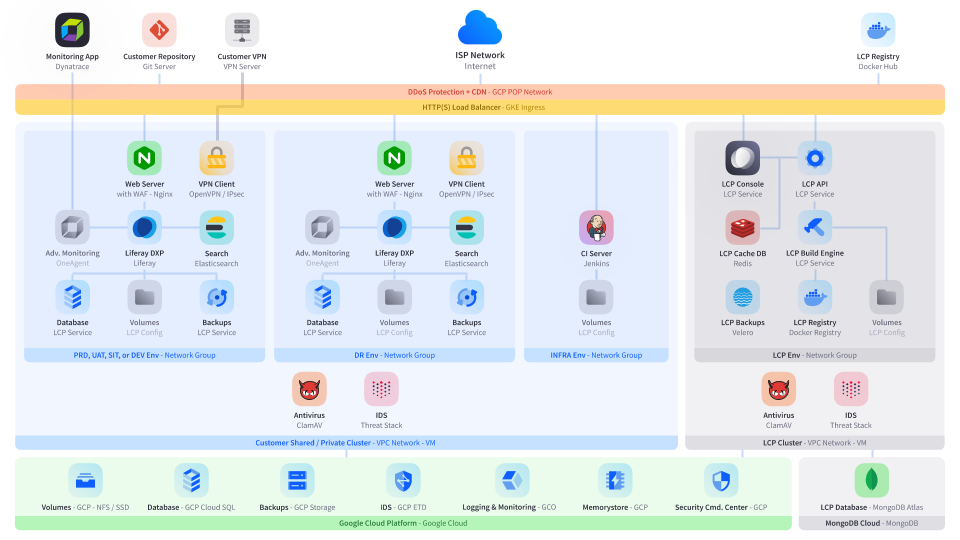Click the Customer VPN Server icon

pos(242,30)
